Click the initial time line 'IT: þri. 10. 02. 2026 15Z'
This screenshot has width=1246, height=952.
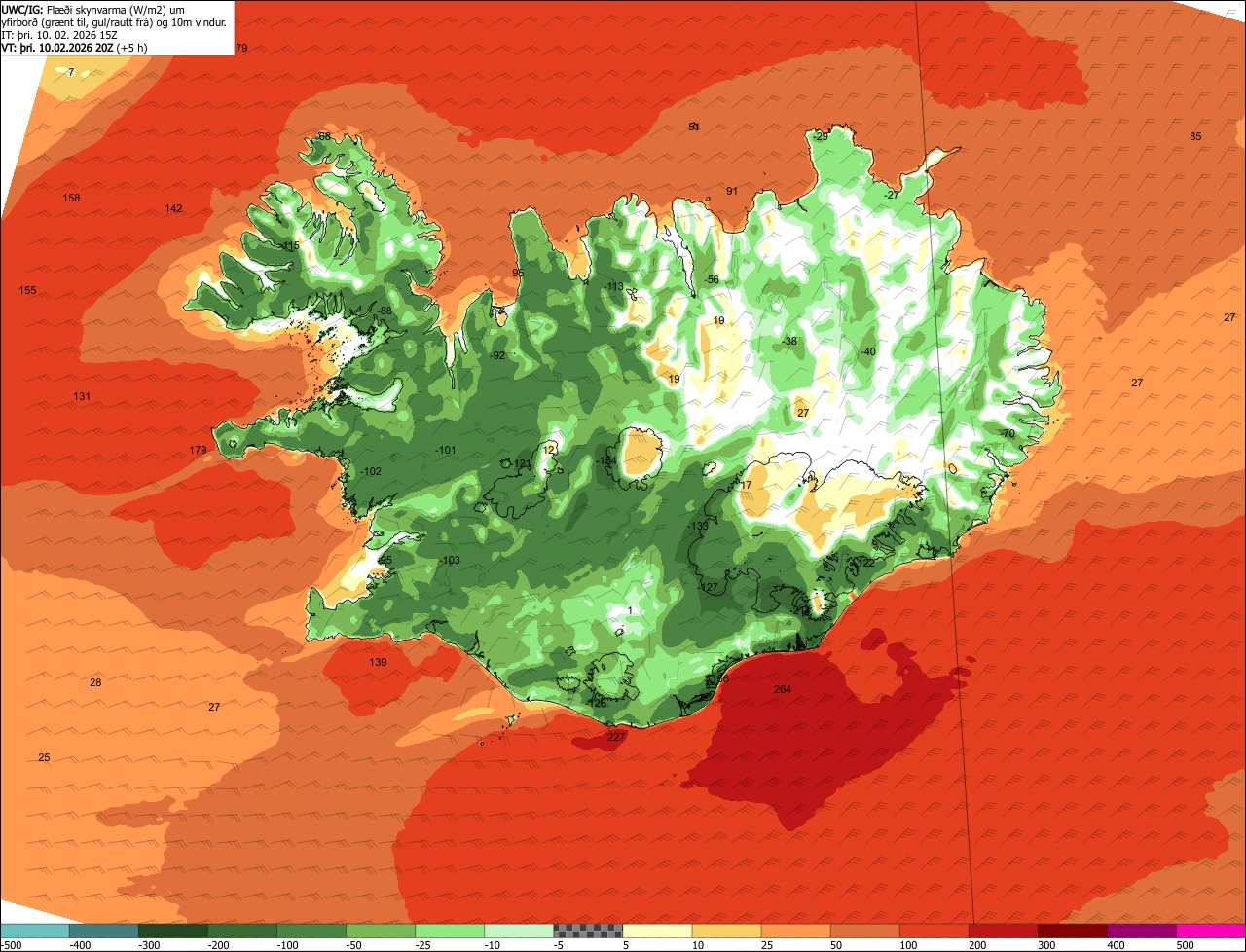(x=61, y=35)
